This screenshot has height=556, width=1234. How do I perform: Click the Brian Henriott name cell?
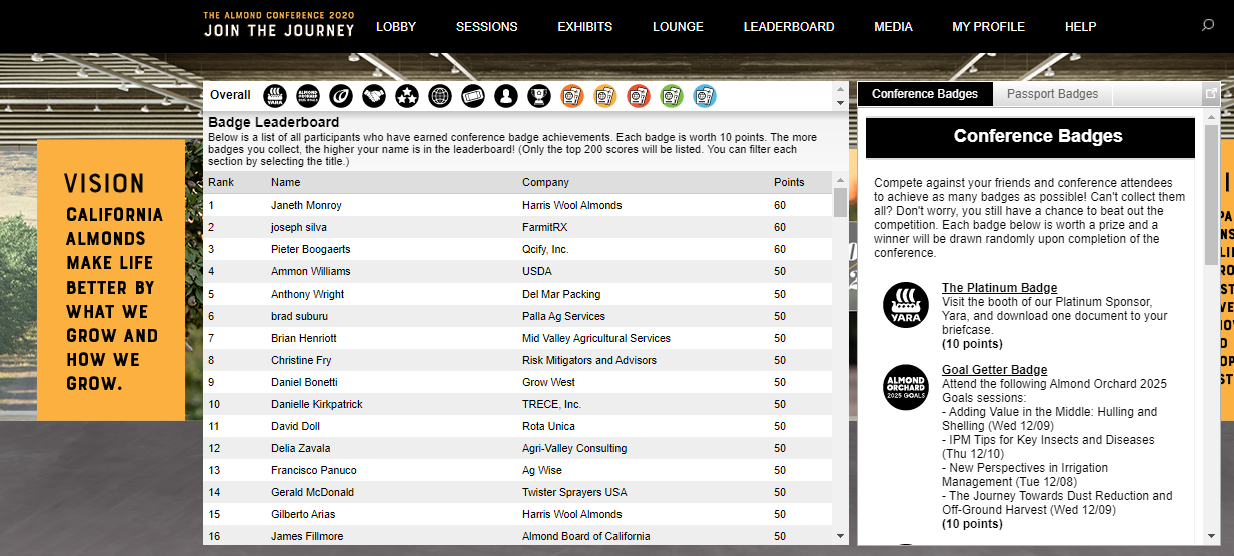click(x=304, y=338)
